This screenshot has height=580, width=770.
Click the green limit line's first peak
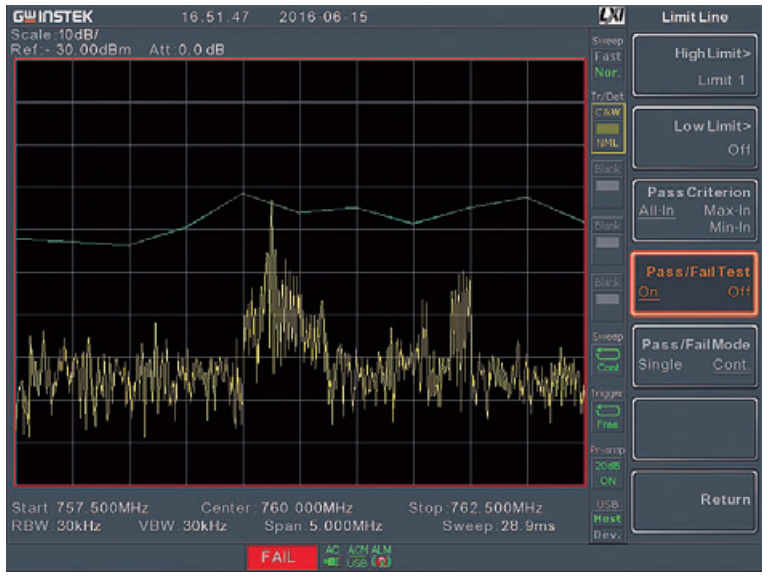(243, 194)
